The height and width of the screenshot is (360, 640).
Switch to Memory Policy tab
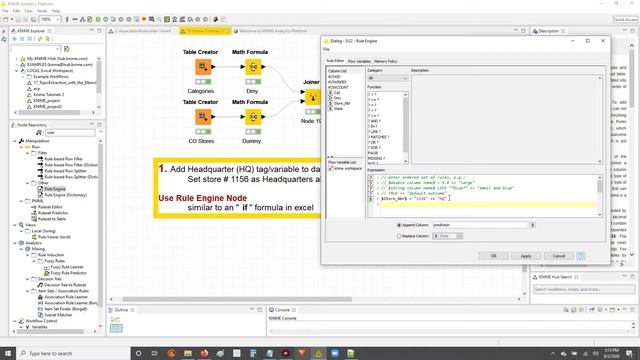386,61
